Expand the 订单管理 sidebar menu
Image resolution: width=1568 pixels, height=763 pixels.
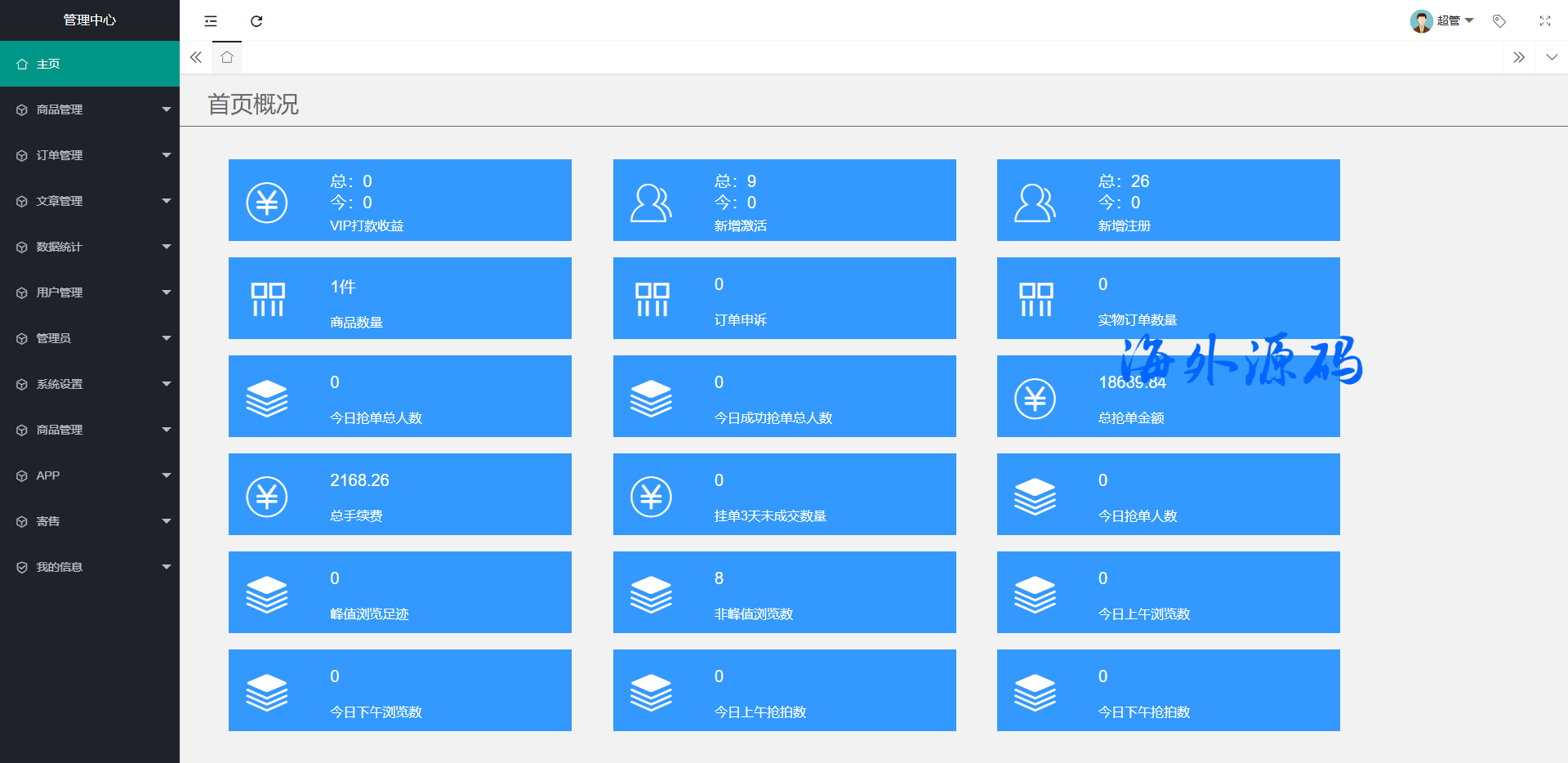(x=90, y=155)
